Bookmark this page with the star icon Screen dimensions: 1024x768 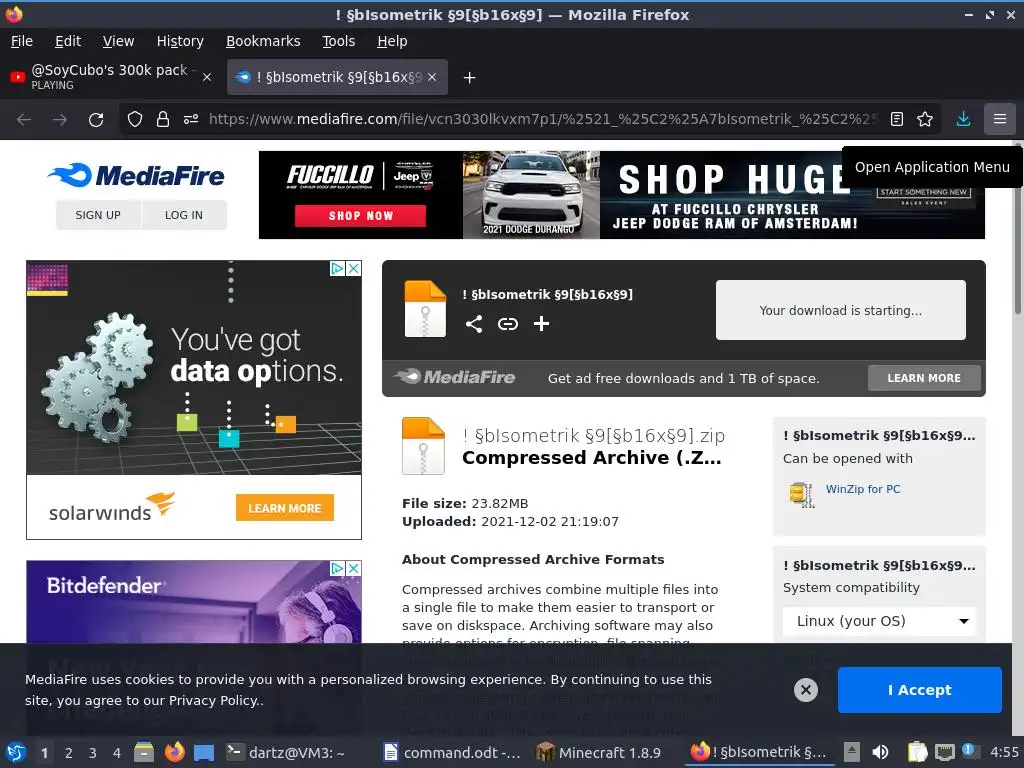(925, 120)
